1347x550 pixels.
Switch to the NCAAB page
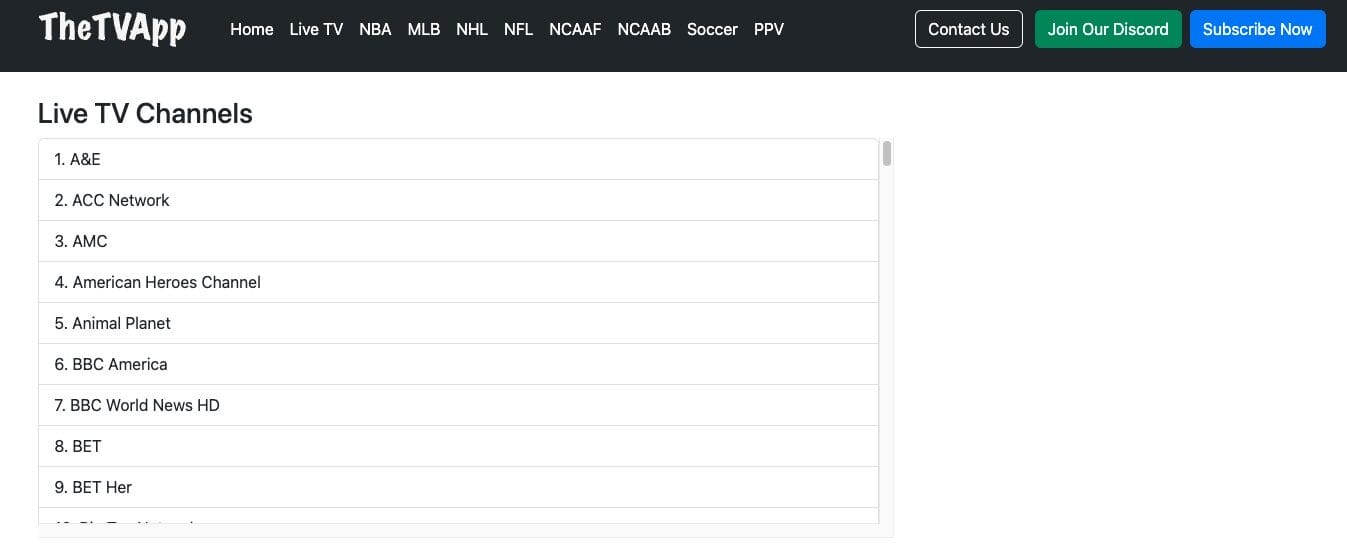(x=644, y=30)
